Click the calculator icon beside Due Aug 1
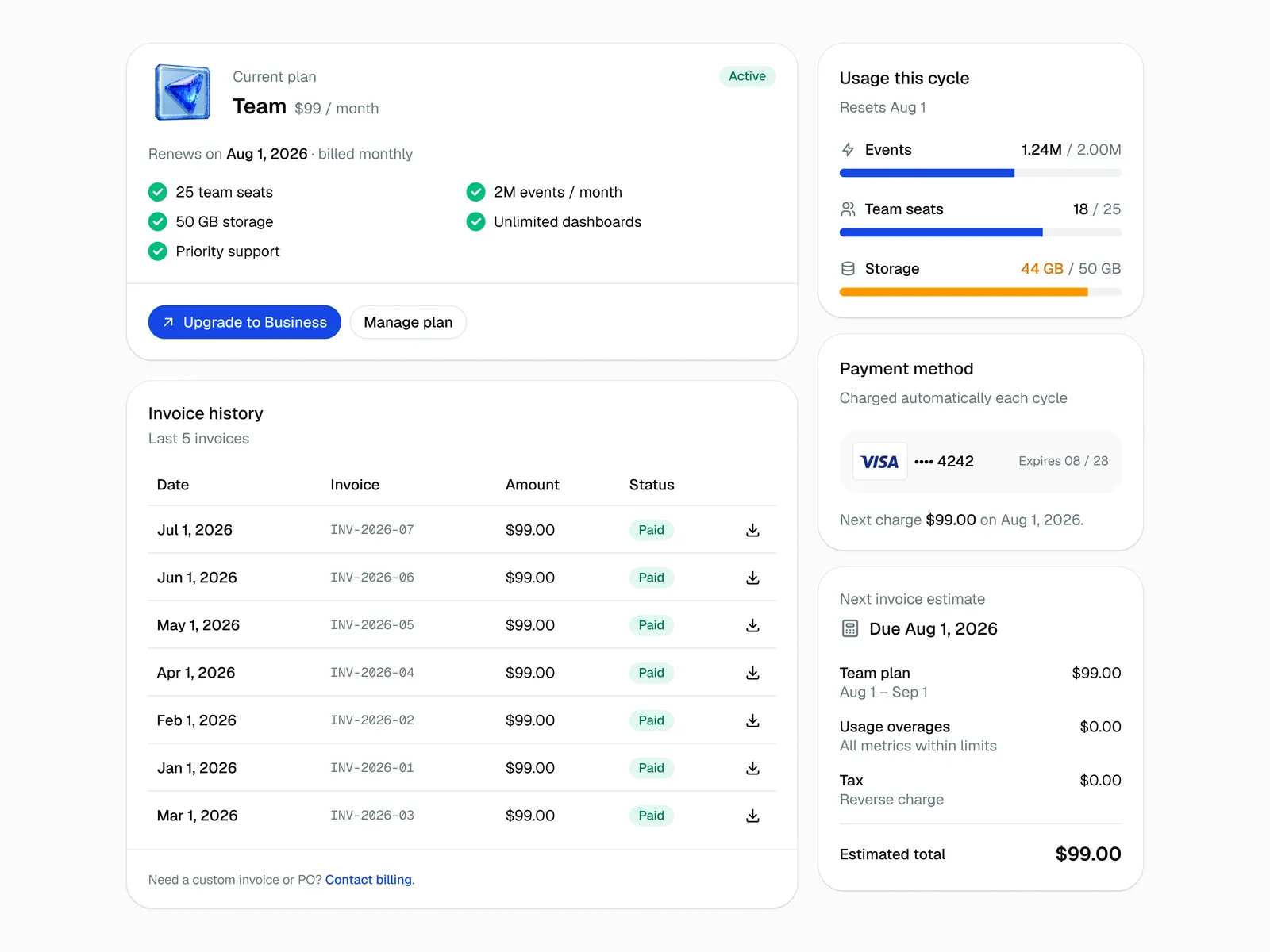This screenshot has width=1270, height=952. click(x=850, y=629)
